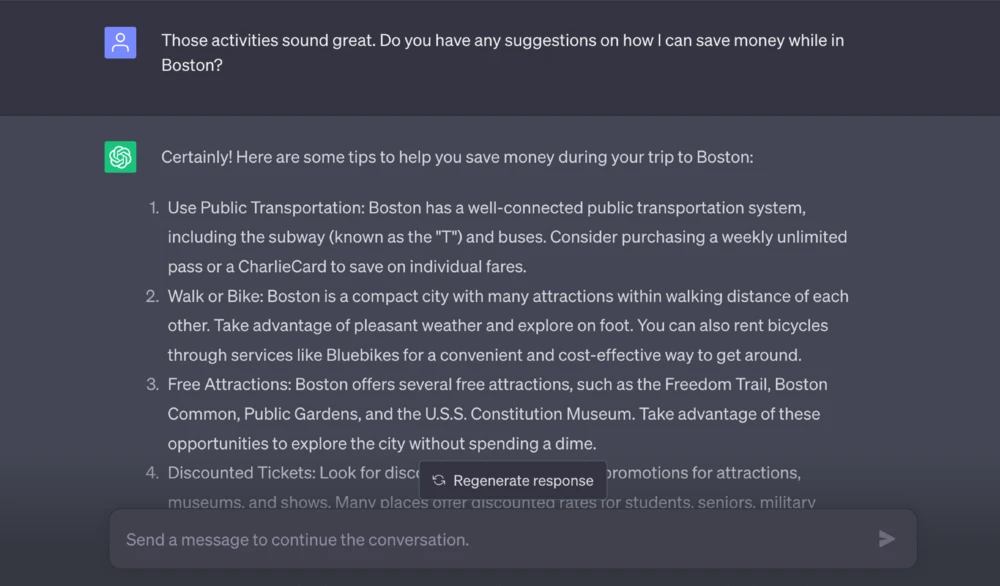Click the green ChatGPT logo icon

(120, 157)
